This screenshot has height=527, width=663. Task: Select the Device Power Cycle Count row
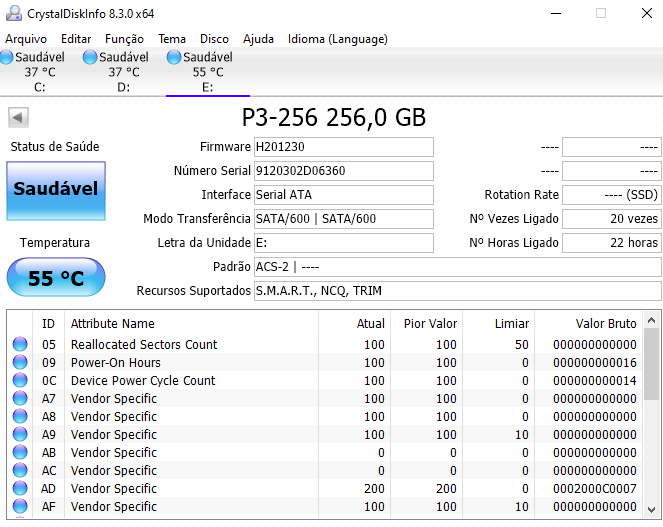pyautogui.click(x=325, y=380)
